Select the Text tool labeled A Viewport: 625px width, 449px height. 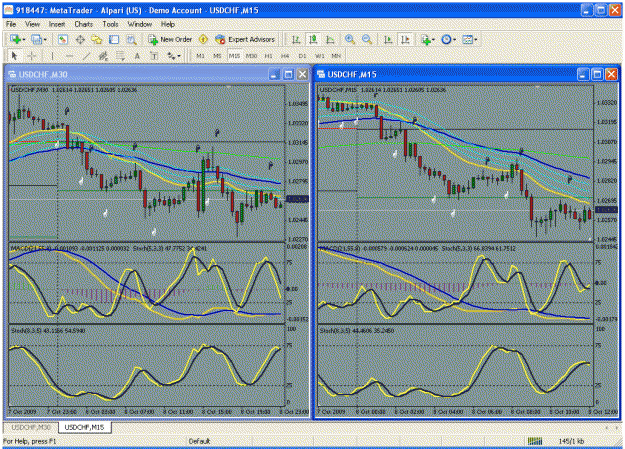(137, 56)
